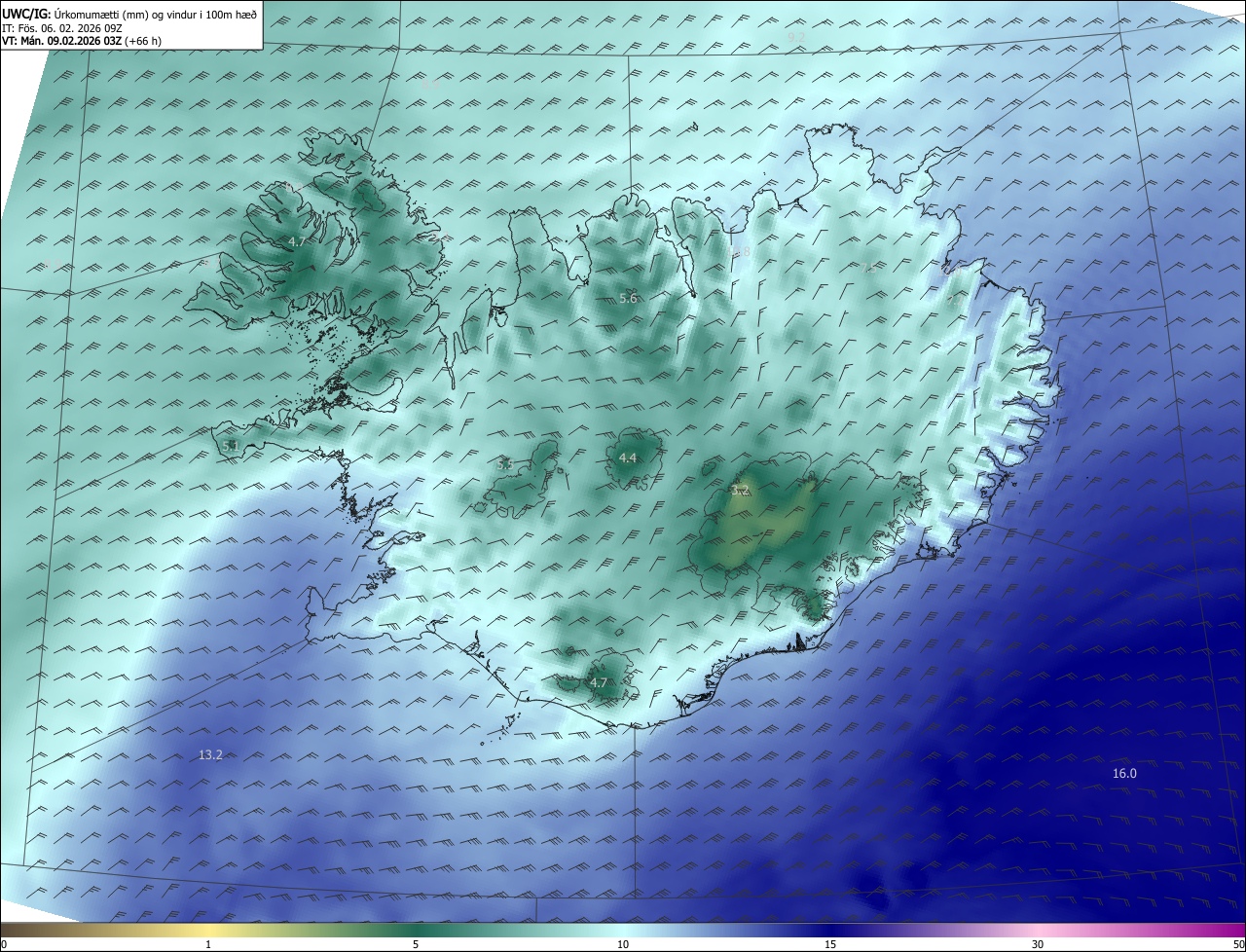The image size is (1246, 952).
Task: Click the 'UWC/IG: Úrkomumætti (mm)' title line
Action: [x=129, y=13]
